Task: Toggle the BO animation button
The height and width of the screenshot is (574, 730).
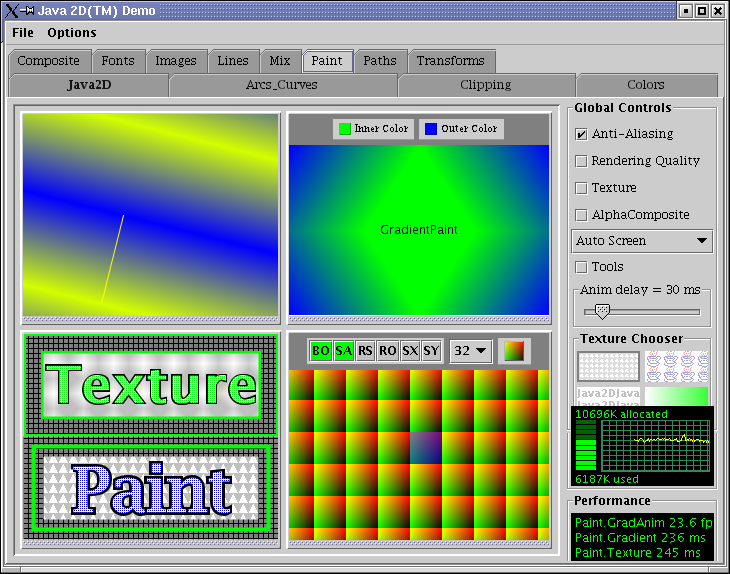Action: coord(321,351)
